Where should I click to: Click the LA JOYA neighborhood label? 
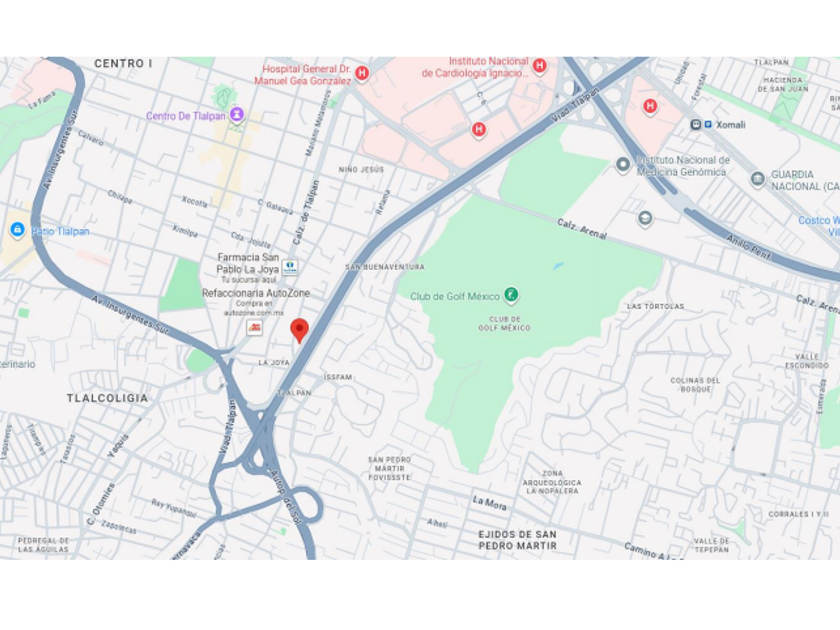click(x=274, y=363)
